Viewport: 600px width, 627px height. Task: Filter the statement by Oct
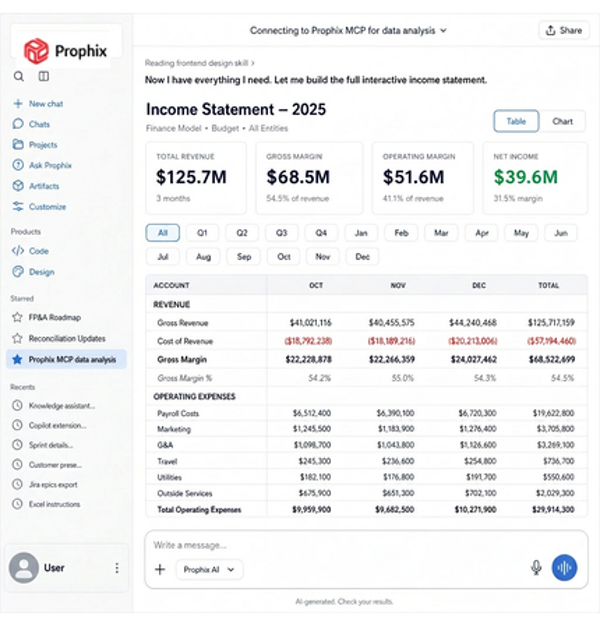(x=284, y=257)
